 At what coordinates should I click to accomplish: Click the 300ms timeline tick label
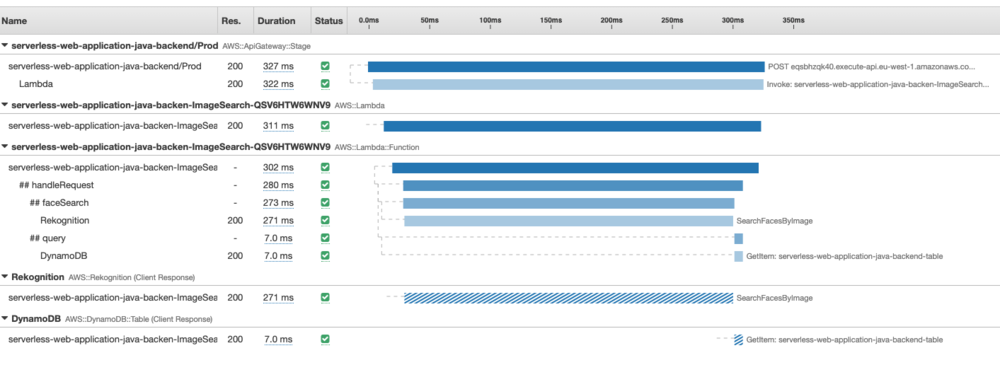coord(732,20)
